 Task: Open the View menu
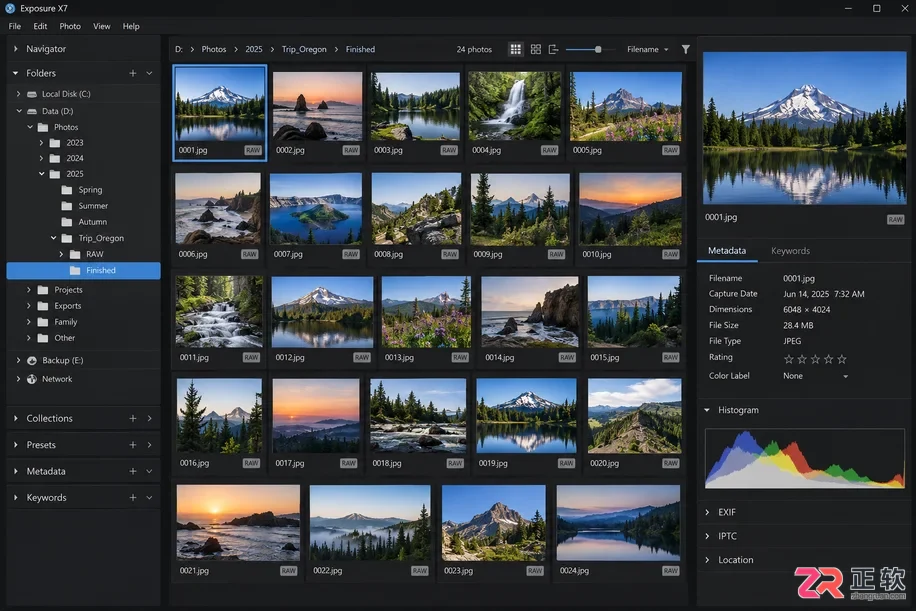tap(102, 26)
